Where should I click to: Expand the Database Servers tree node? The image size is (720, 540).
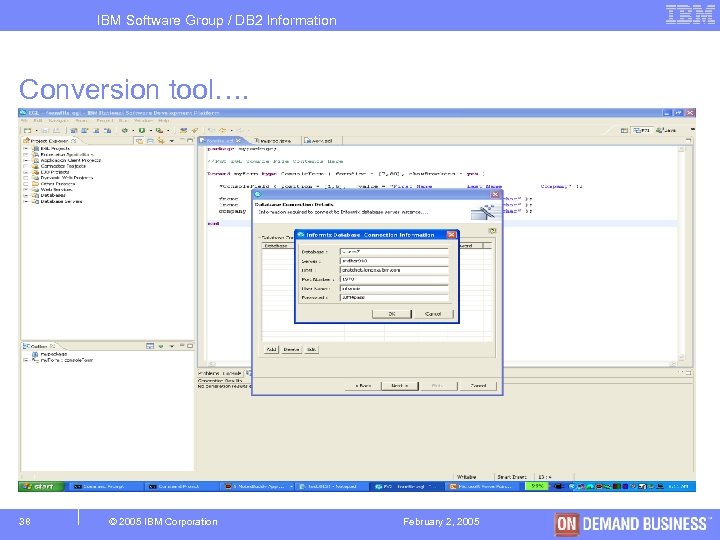(x=26, y=201)
